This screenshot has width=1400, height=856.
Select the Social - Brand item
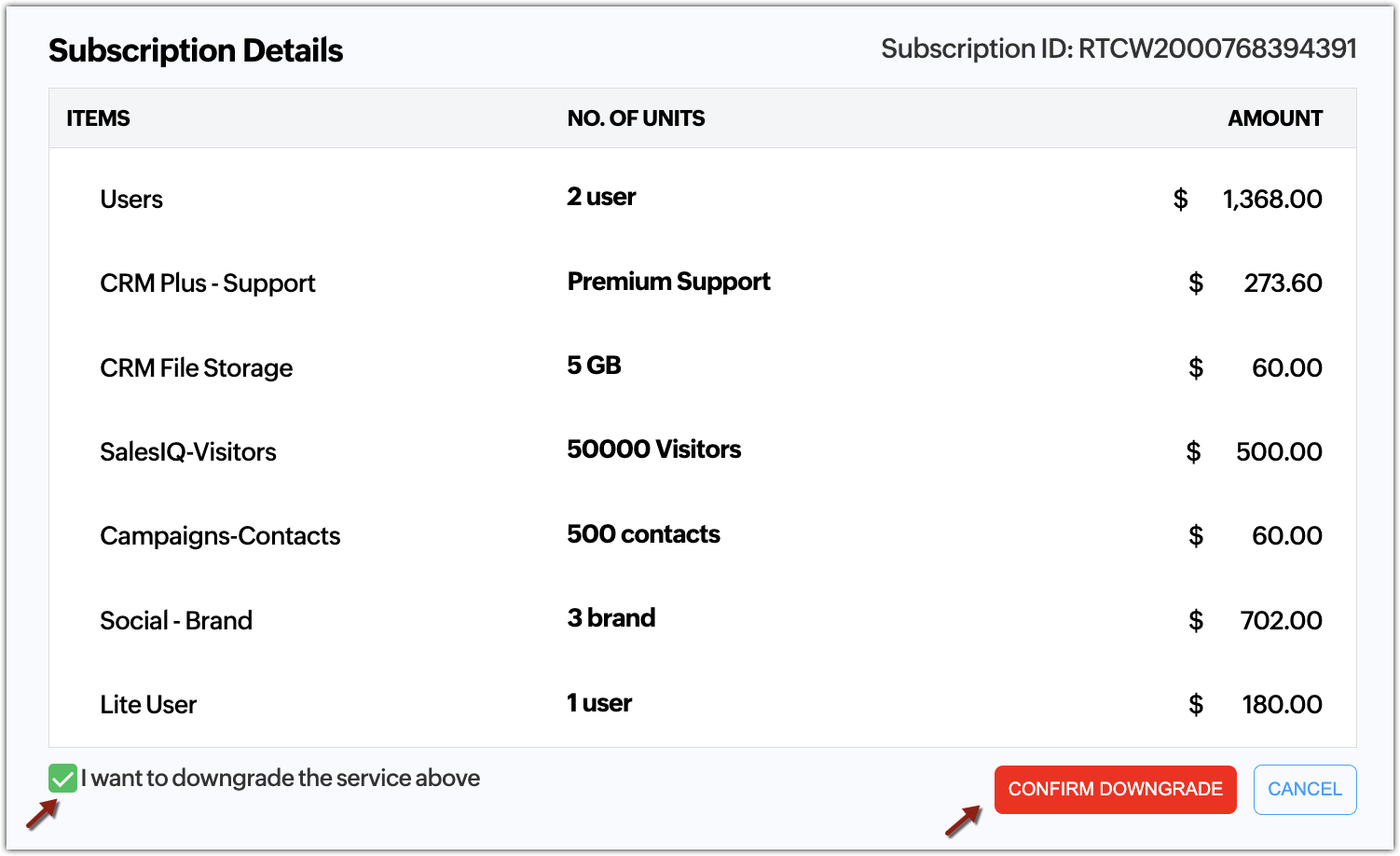pos(176,621)
